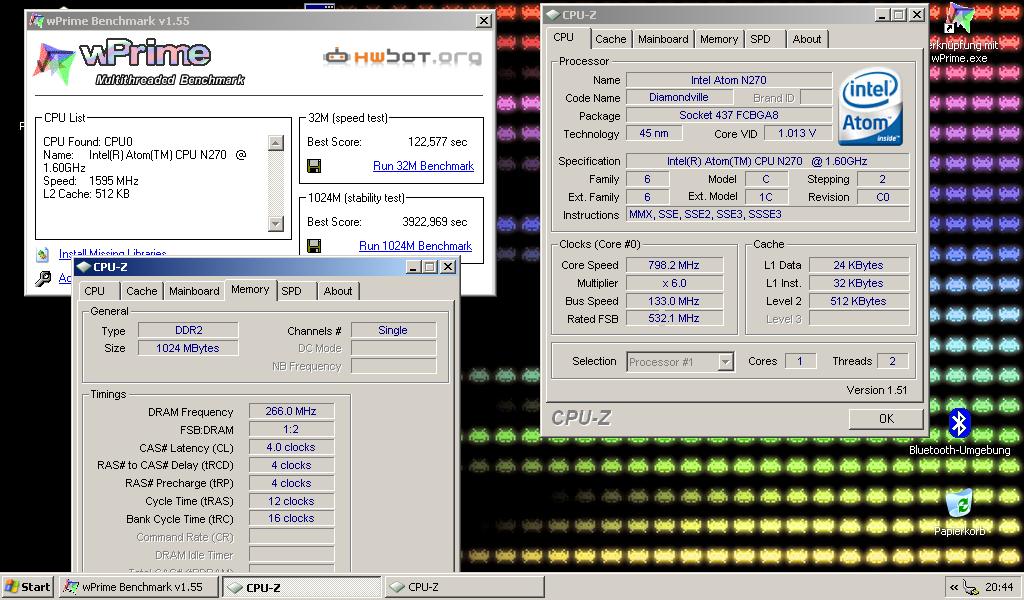Switch to Memory tab in large CPU-Z window
The width and height of the screenshot is (1024, 600).
(718, 39)
